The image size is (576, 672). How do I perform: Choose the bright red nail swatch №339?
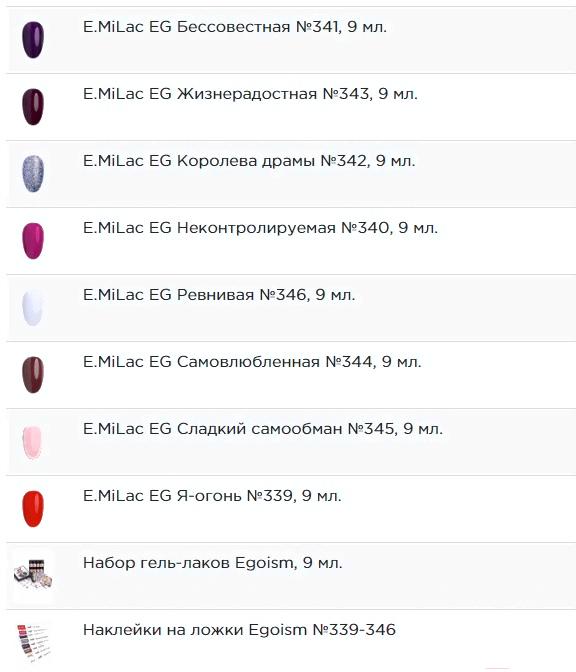33,509
